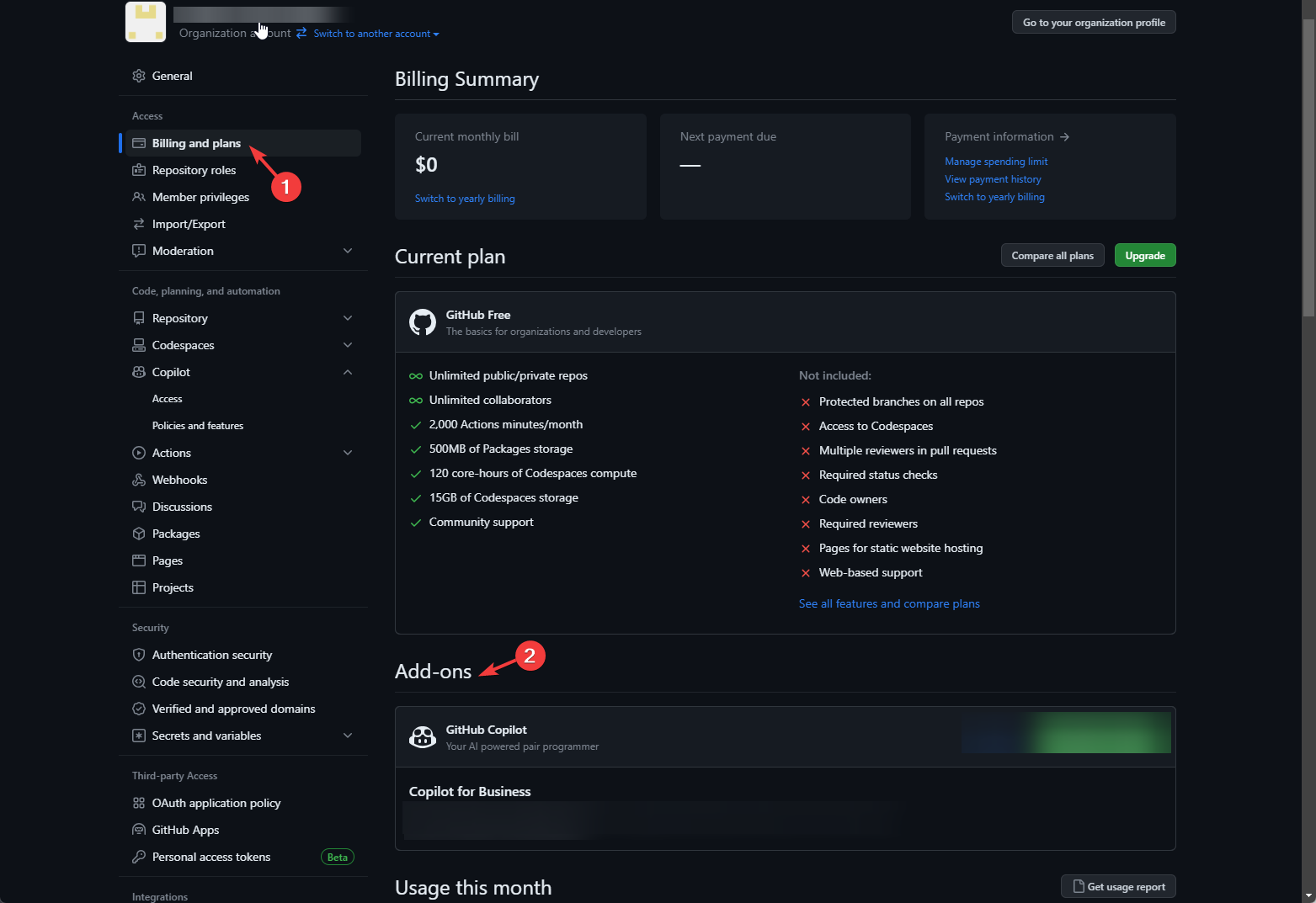
Task: Click the key icon next to Personal access tokens
Action: point(139,857)
